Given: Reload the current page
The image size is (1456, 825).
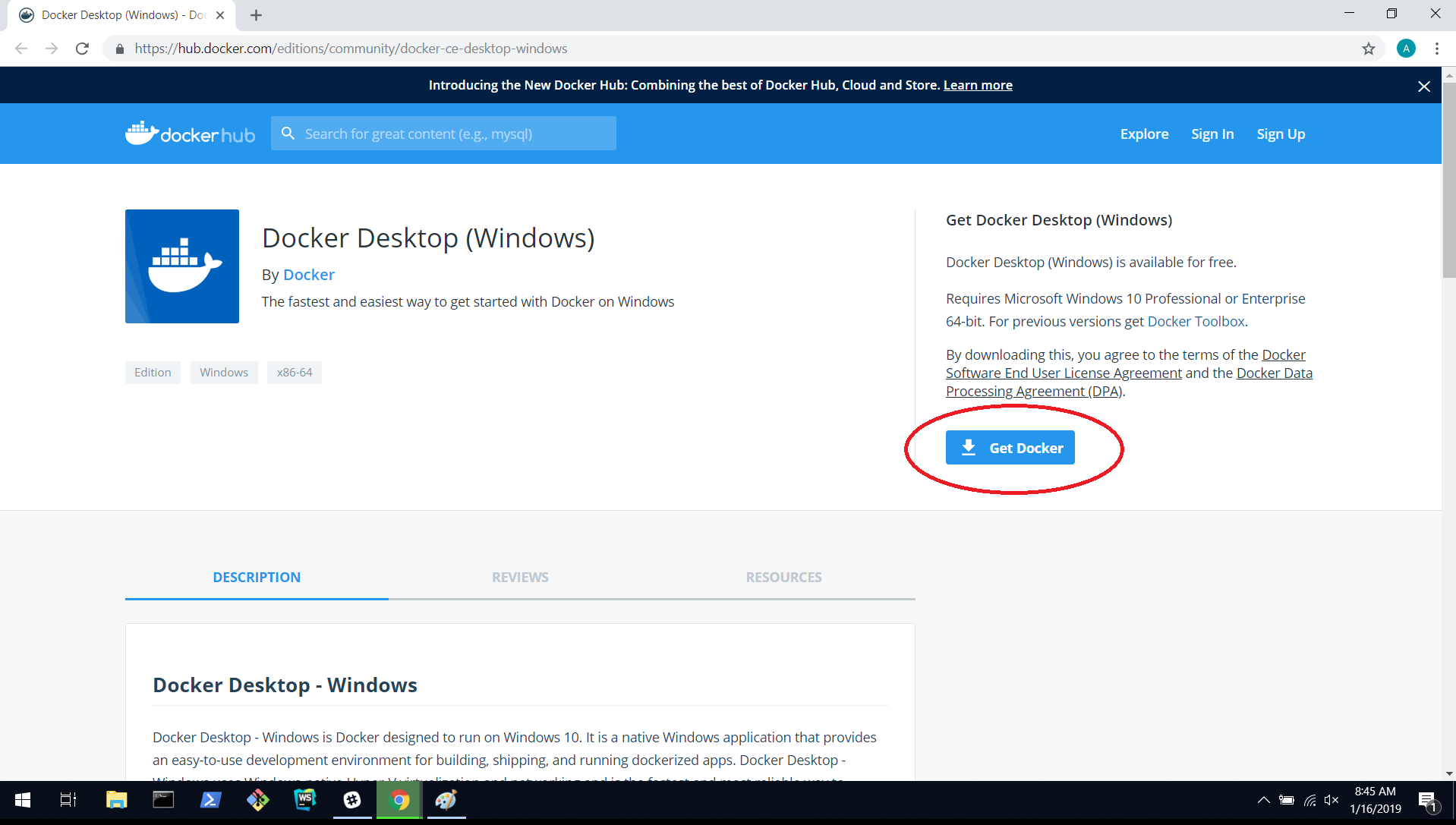Looking at the screenshot, I should pyautogui.click(x=82, y=49).
